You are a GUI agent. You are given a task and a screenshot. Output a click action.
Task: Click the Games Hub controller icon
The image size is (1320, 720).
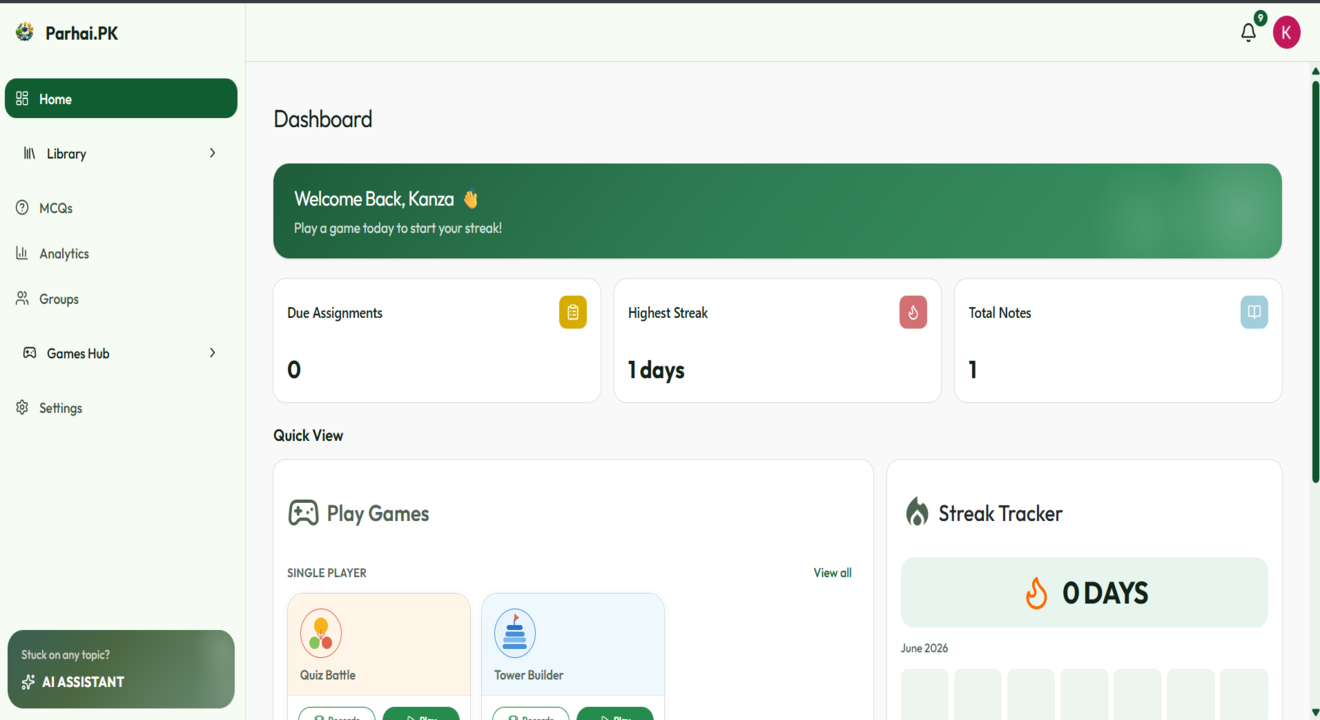[x=29, y=353]
